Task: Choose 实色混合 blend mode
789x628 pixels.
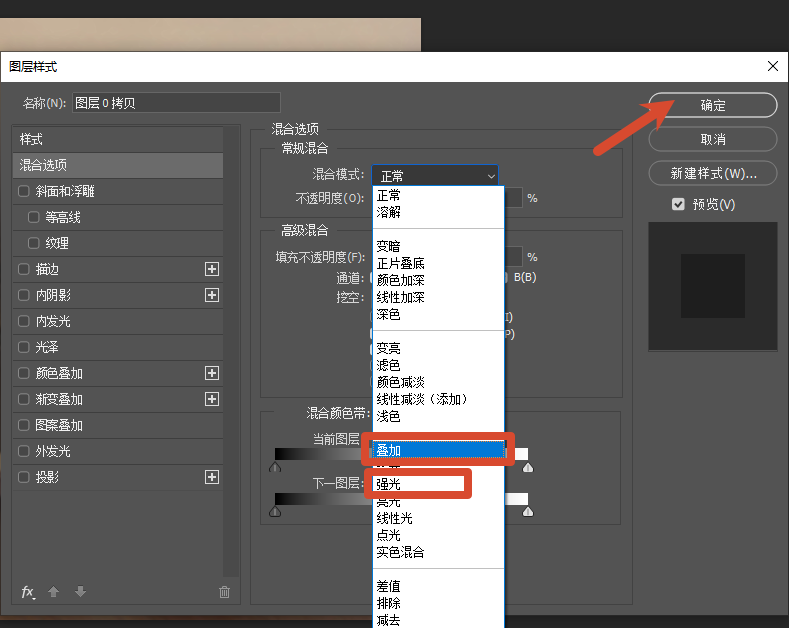Action: 438,553
